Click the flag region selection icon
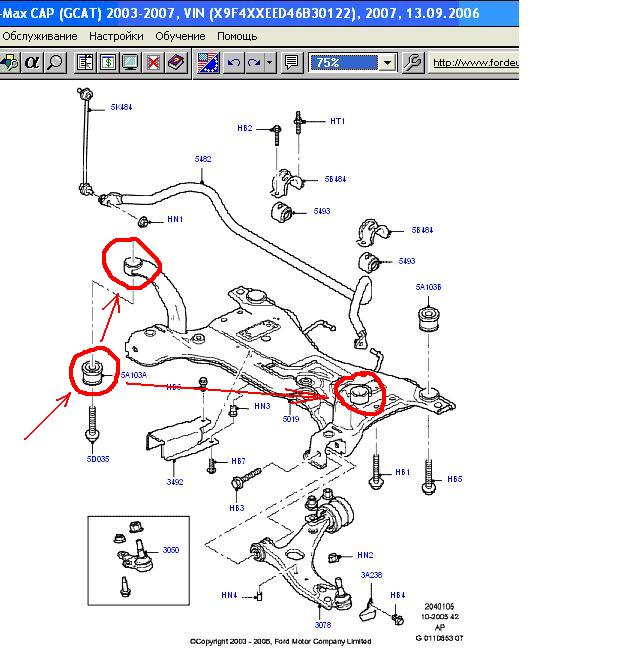The image size is (640, 664). tap(208, 63)
